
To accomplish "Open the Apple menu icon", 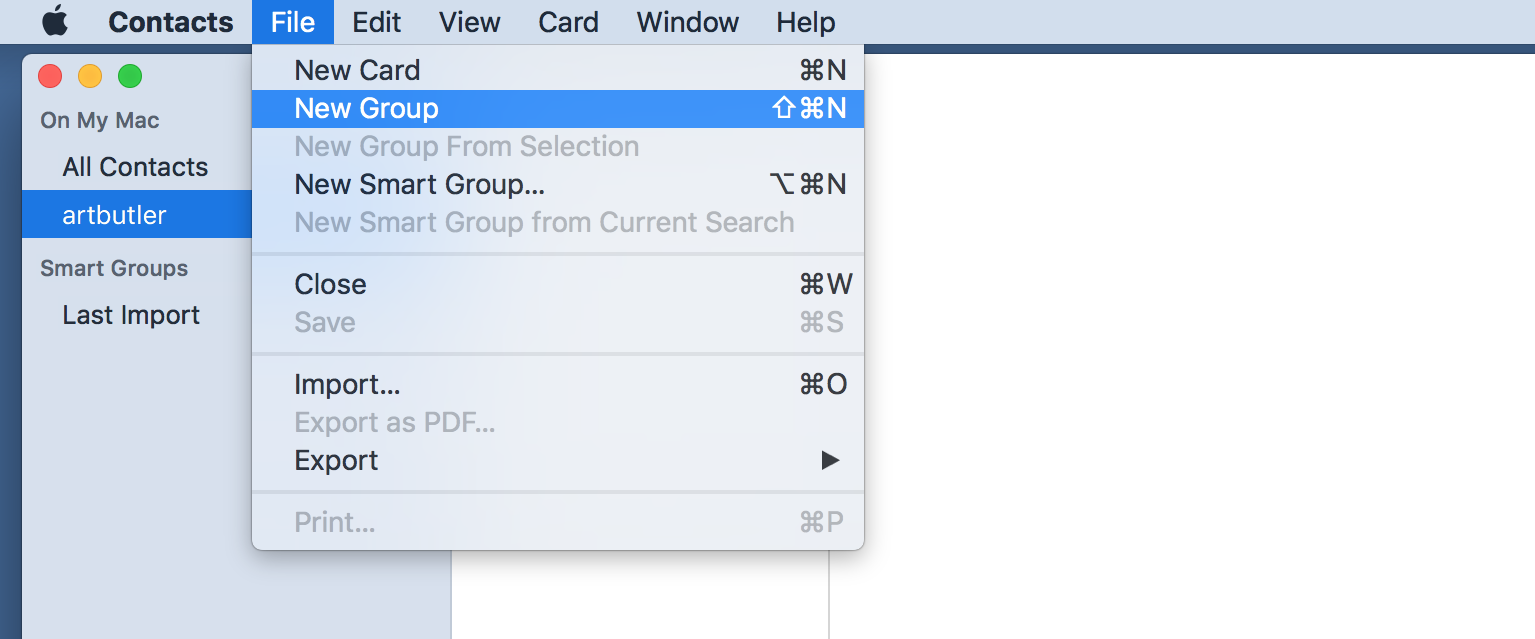I will pyautogui.click(x=55, y=21).
